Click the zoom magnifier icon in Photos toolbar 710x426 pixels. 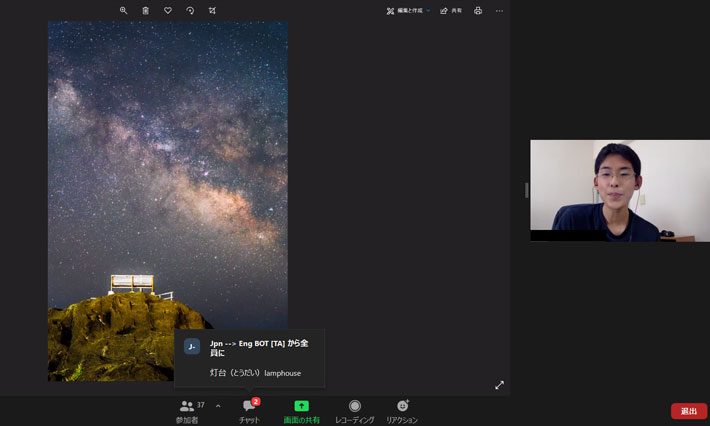coord(123,10)
